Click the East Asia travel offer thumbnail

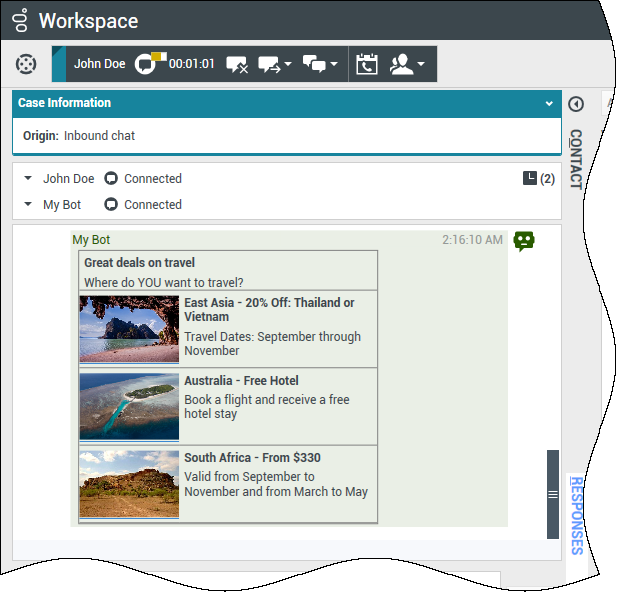pos(129,329)
